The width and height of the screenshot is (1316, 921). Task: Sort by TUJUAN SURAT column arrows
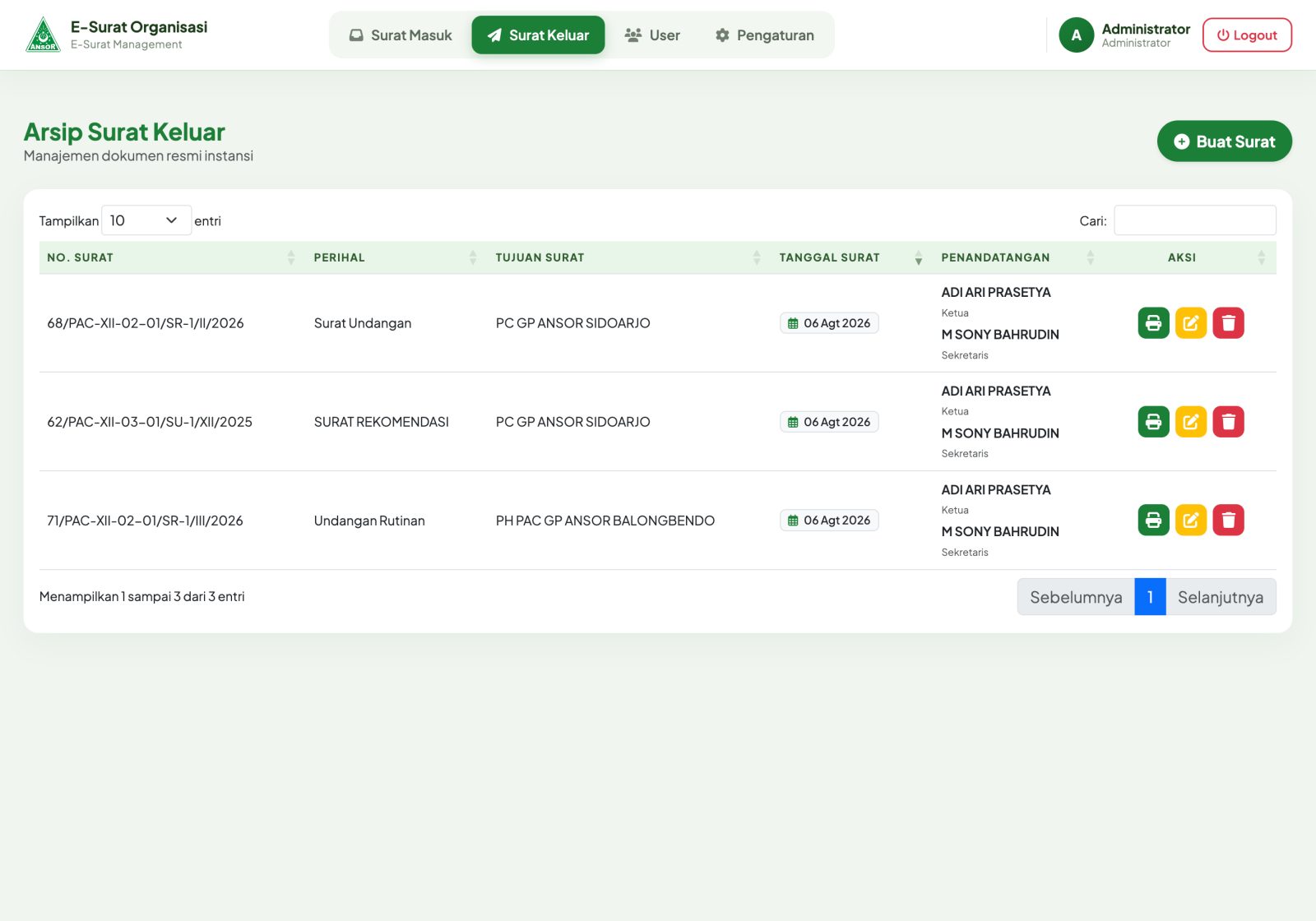point(757,257)
